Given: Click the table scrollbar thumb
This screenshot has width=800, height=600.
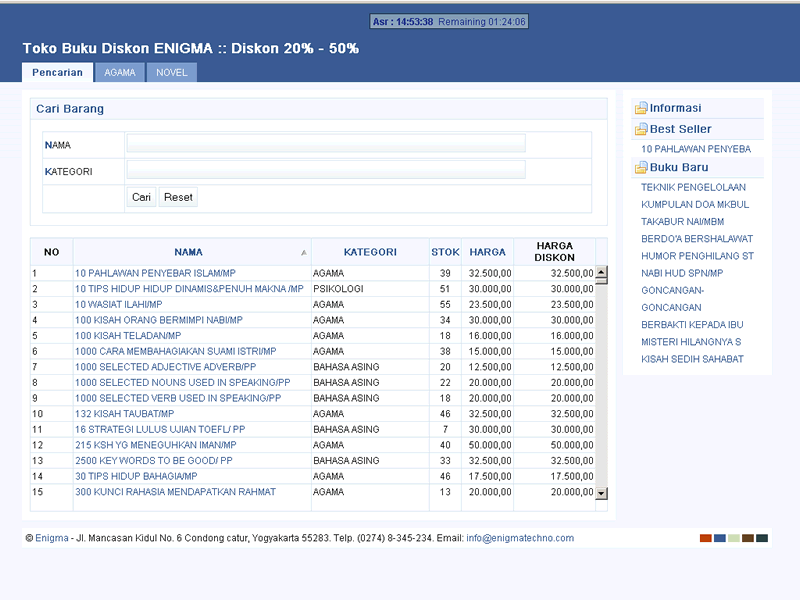Looking at the screenshot, I should (602, 281).
